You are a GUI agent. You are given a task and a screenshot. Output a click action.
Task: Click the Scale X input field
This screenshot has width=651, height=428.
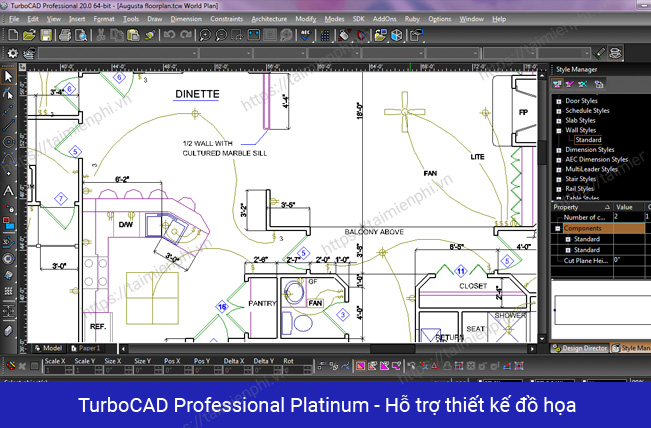point(54,370)
